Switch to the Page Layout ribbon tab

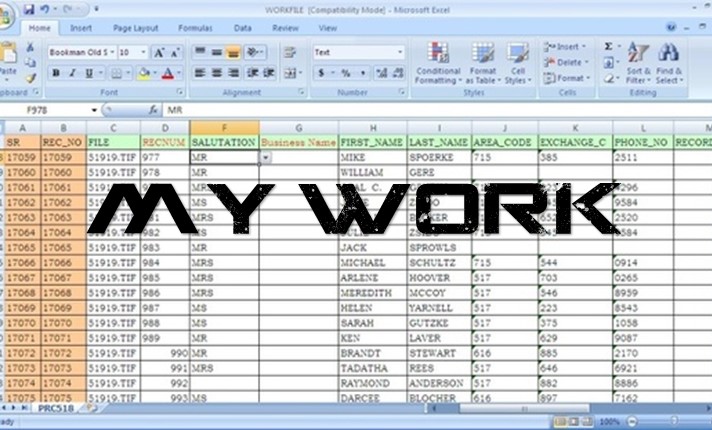[135, 28]
